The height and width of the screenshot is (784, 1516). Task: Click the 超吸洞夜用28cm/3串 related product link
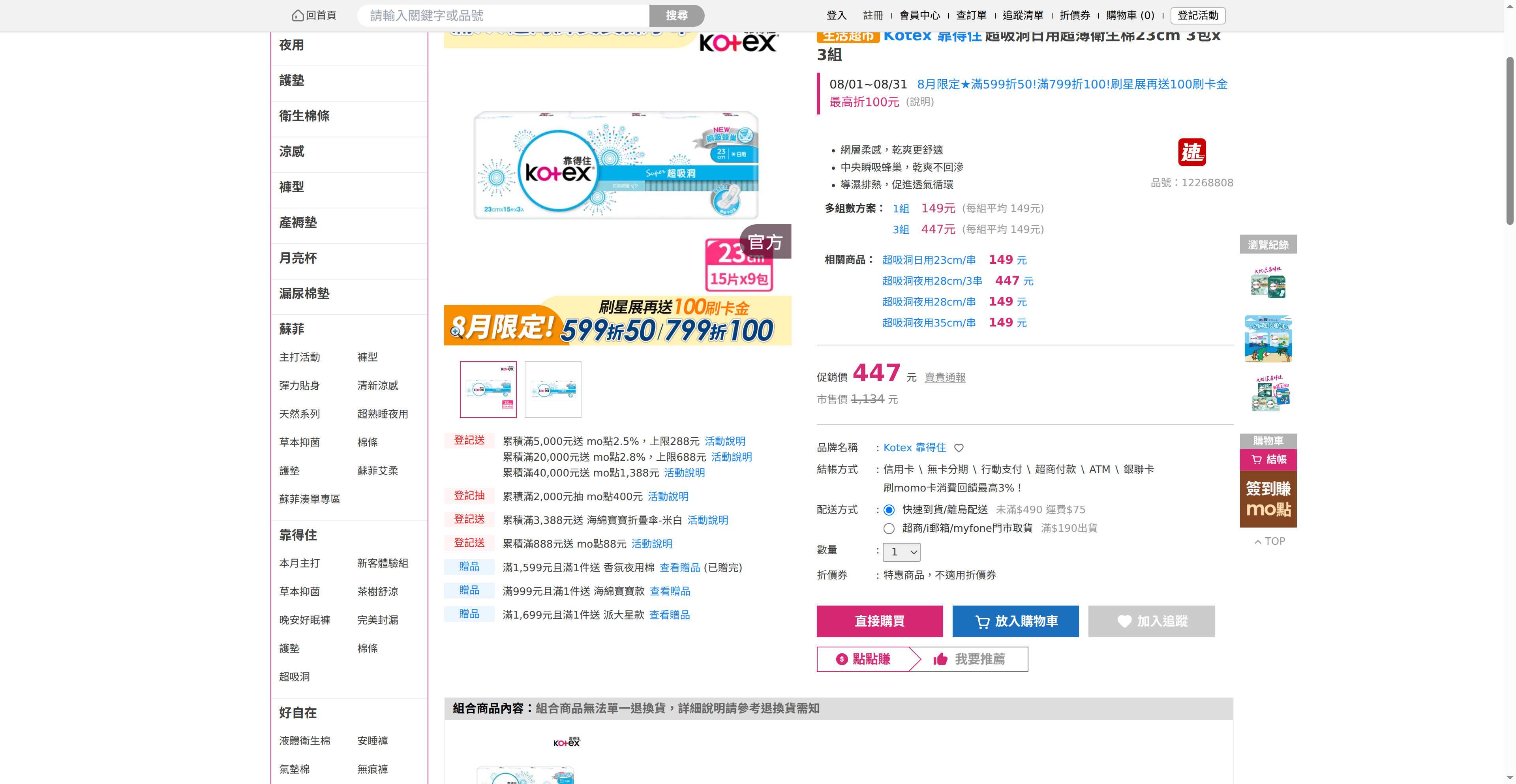click(932, 281)
